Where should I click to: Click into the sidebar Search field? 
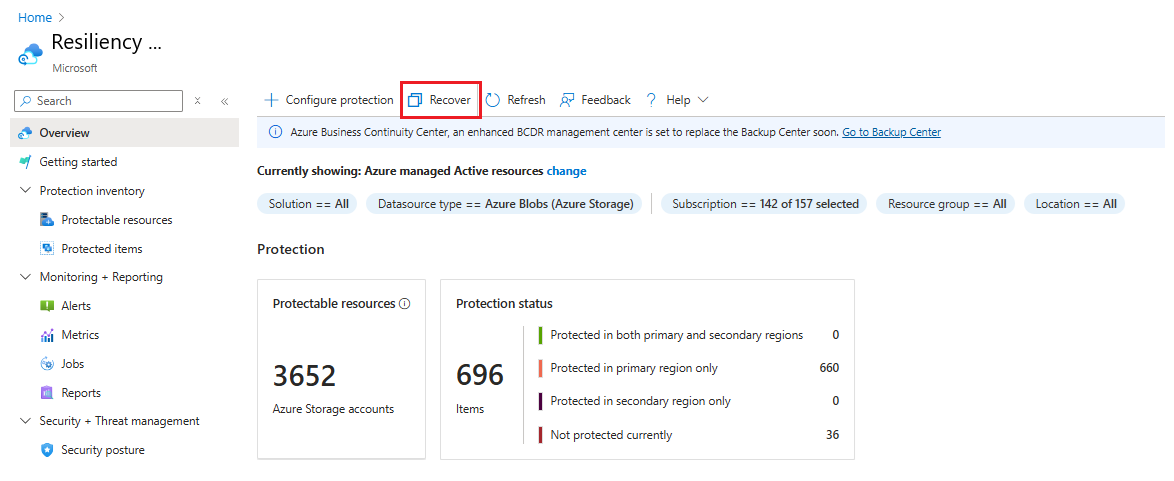pyautogui.click(x=98, y=100)
